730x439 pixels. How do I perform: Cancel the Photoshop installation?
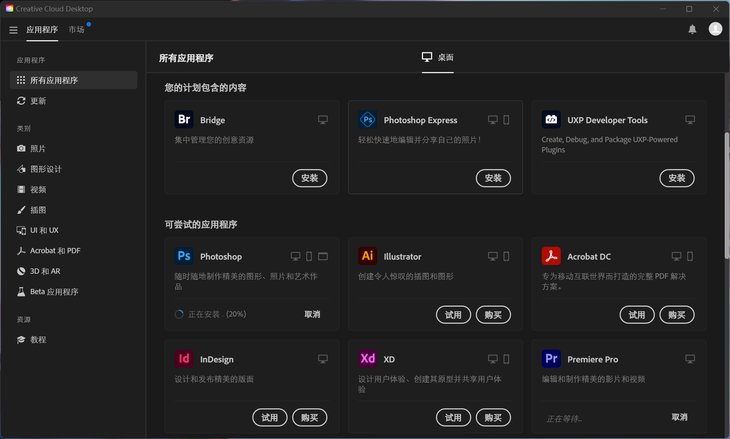(x=312, y=314)
